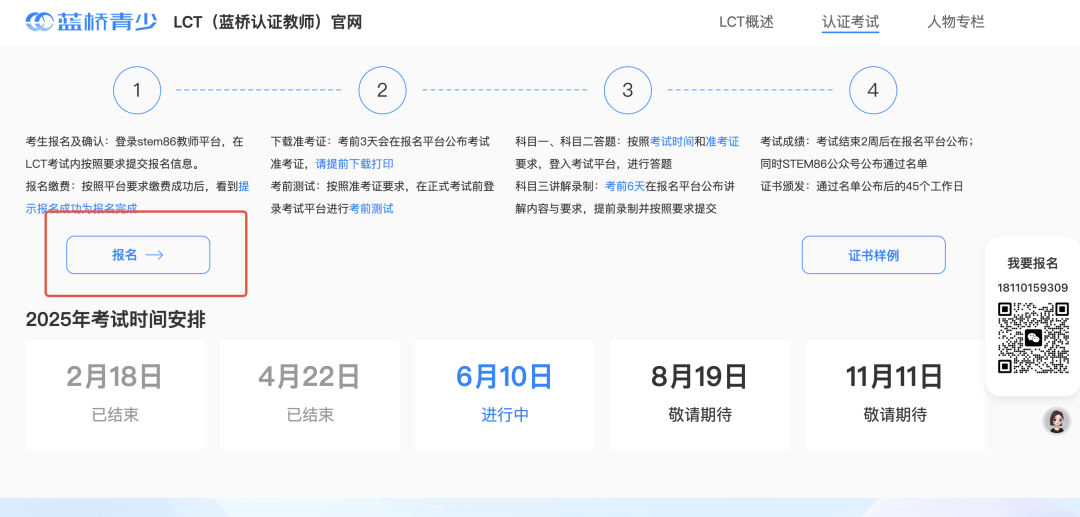Click the 证书样例 button

pos(873,255)
